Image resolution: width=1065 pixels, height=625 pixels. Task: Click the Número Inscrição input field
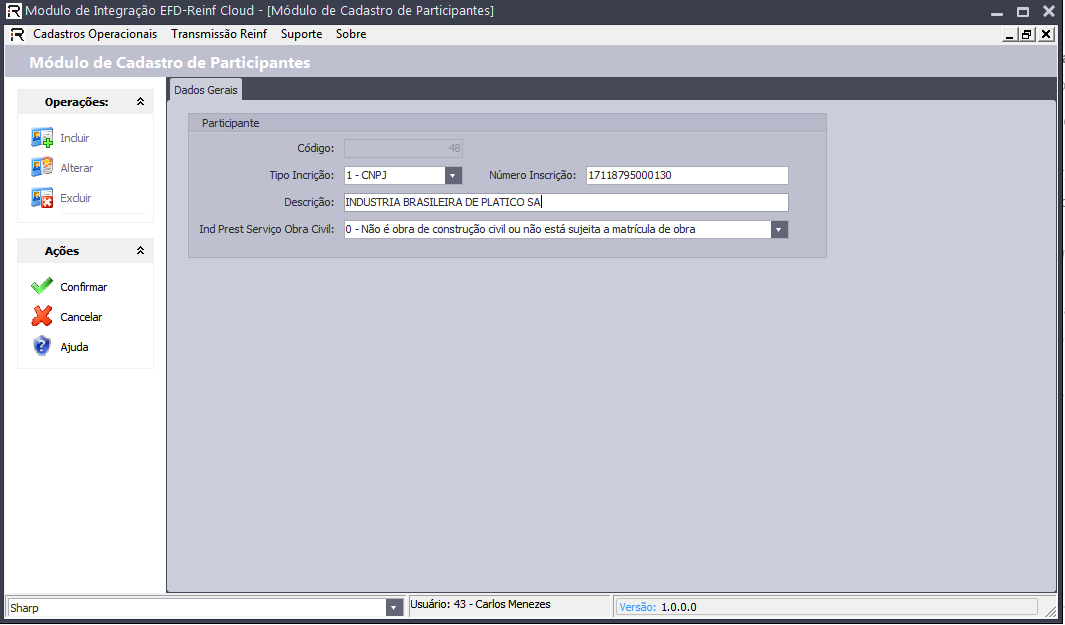click(x=687, y=175)
